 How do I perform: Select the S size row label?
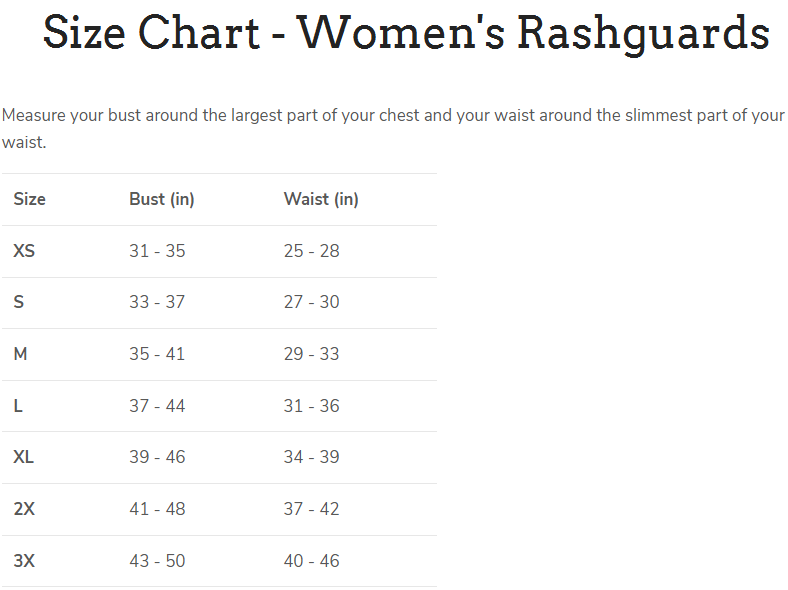[x=19, y=302]
